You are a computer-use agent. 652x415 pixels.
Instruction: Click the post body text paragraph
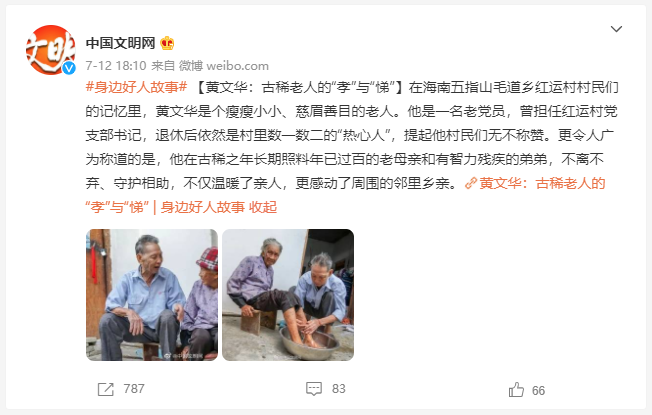click(352, 135)
